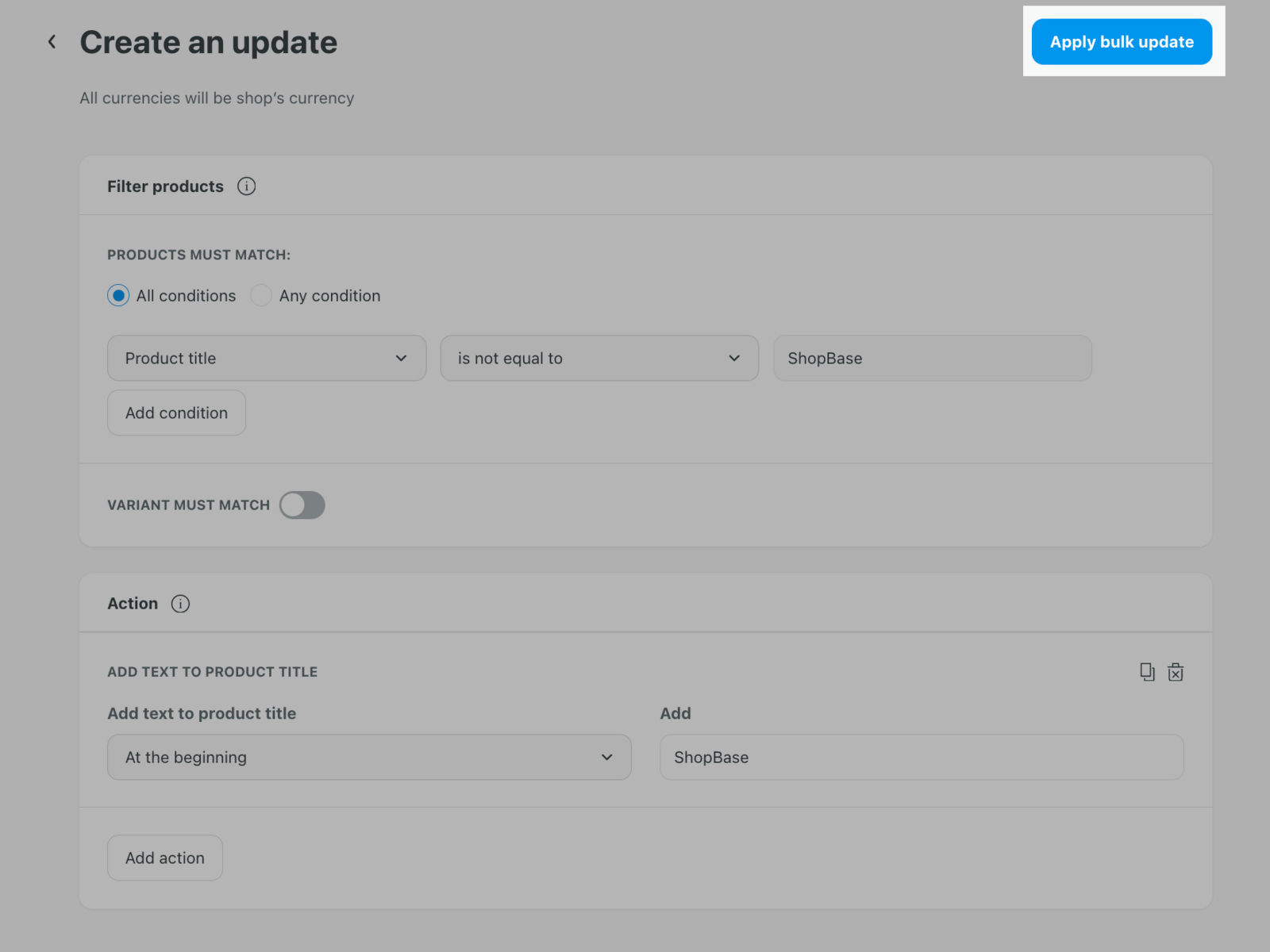Click the ShopBase filter value field
The width and height of the screenshot is (1270, 952).
click(x=933, y=359)
